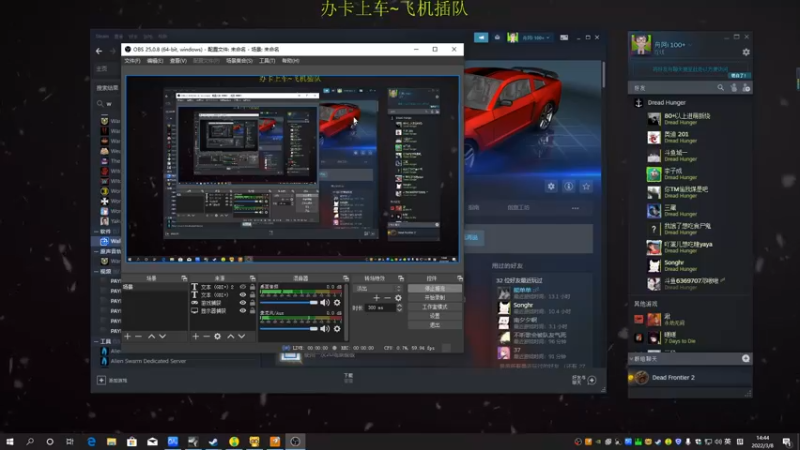Open 文件(F) menu in OBS

(x=132, y=61)
